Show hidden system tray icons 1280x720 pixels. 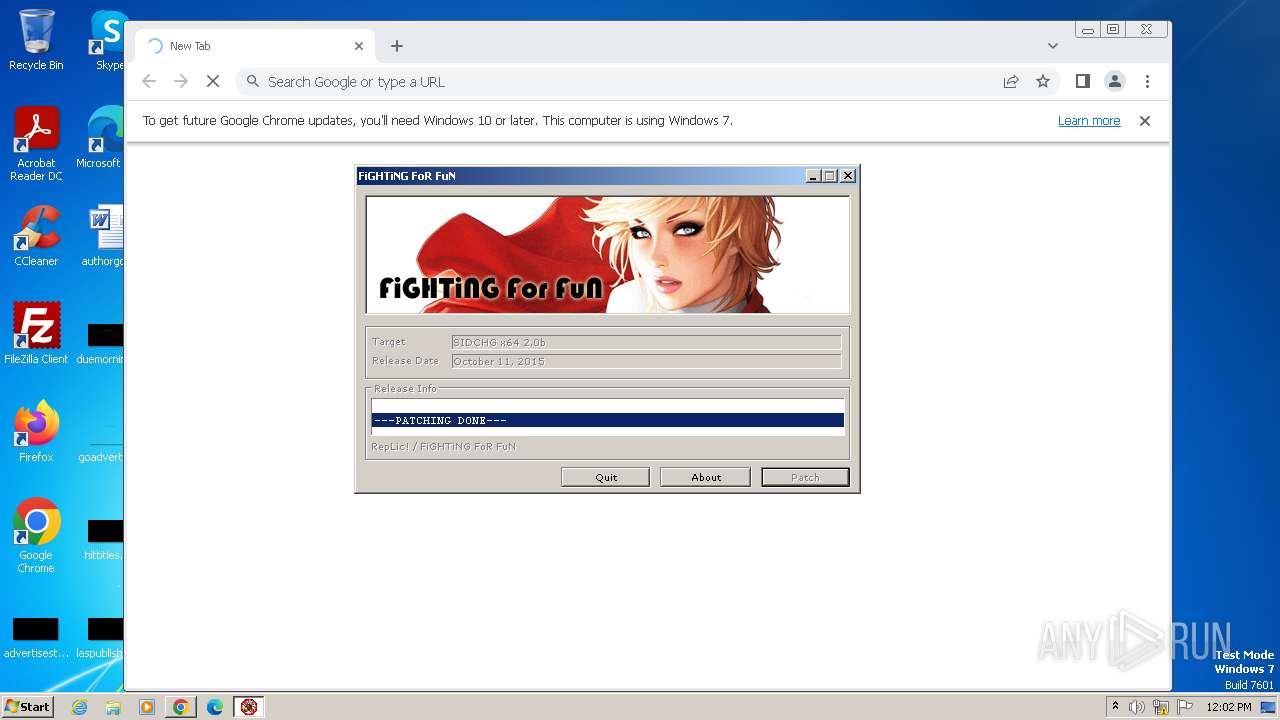point(1115,707)
